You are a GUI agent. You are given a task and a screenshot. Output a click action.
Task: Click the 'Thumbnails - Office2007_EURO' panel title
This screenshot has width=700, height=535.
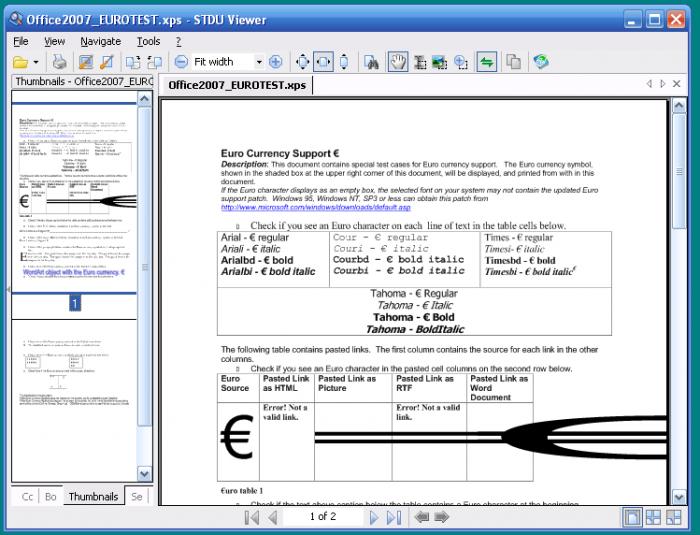point(83,81)
